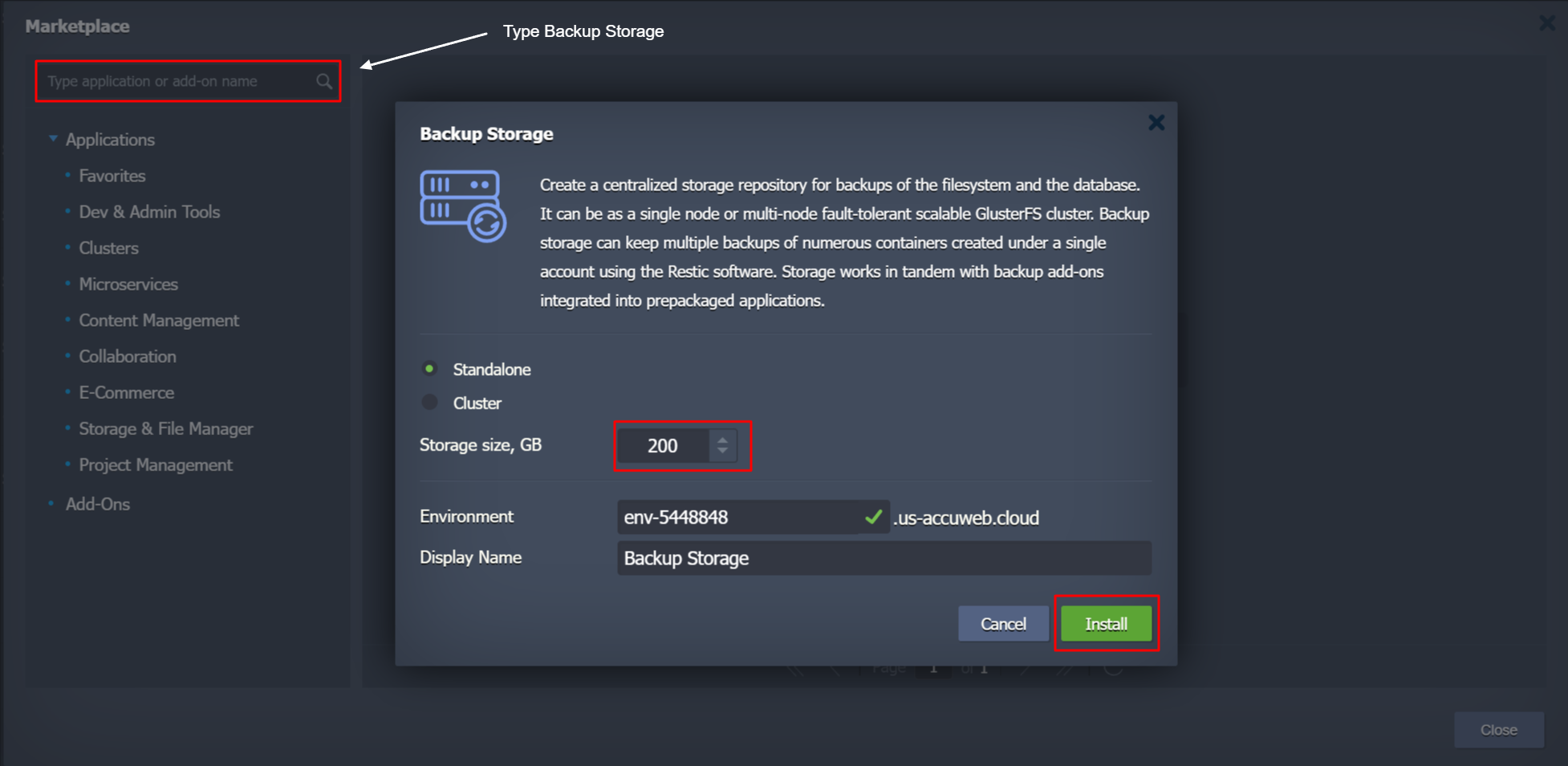The height and width of the screenshot is (766, 1568).
Task: Edit the Display Name field
Action: [x=883, y=558]
